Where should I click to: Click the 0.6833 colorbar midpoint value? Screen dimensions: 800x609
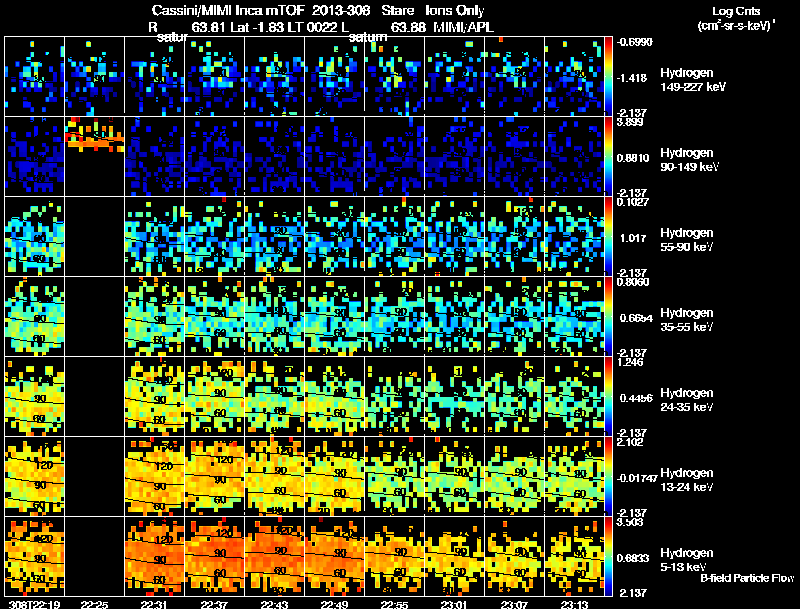coord(632,559)
